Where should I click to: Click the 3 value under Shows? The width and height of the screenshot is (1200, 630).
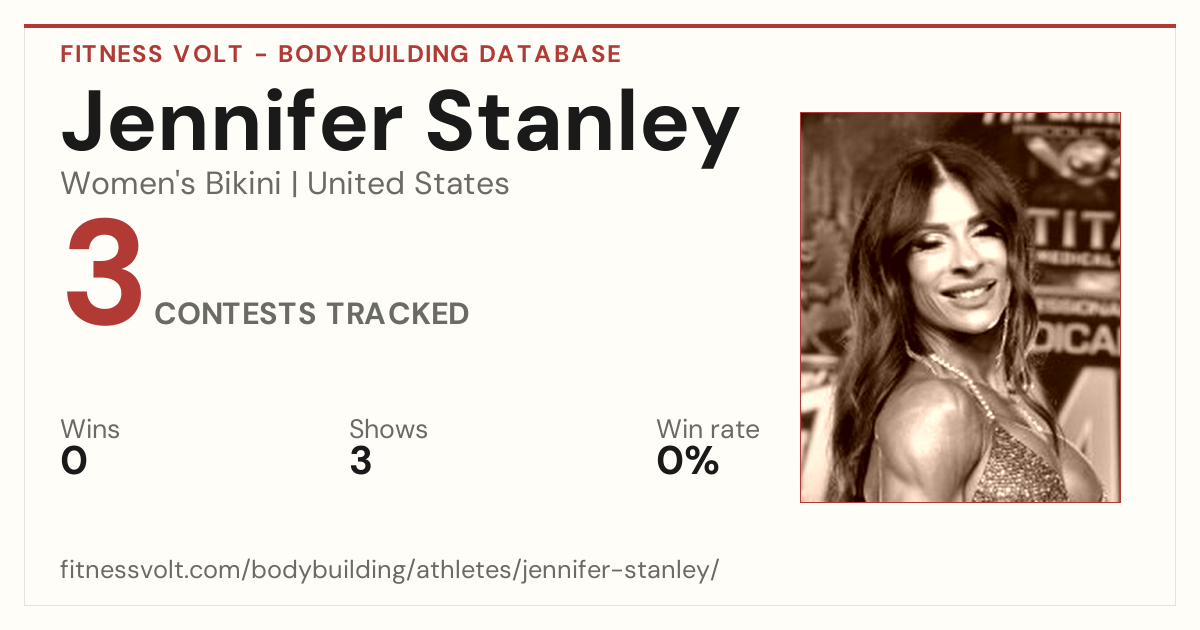361,461
